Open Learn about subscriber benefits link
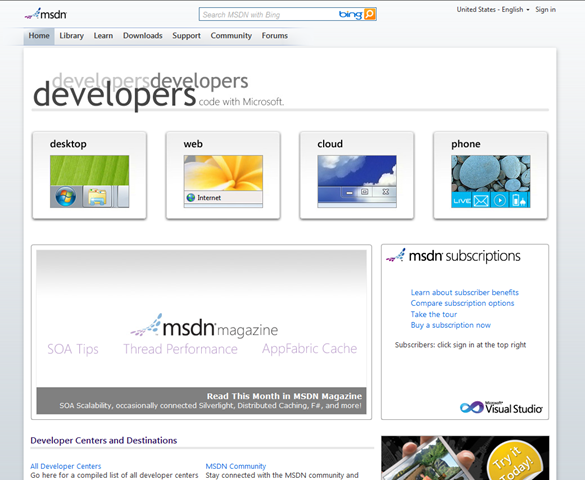The image size is (585, 480). point(464,292)
